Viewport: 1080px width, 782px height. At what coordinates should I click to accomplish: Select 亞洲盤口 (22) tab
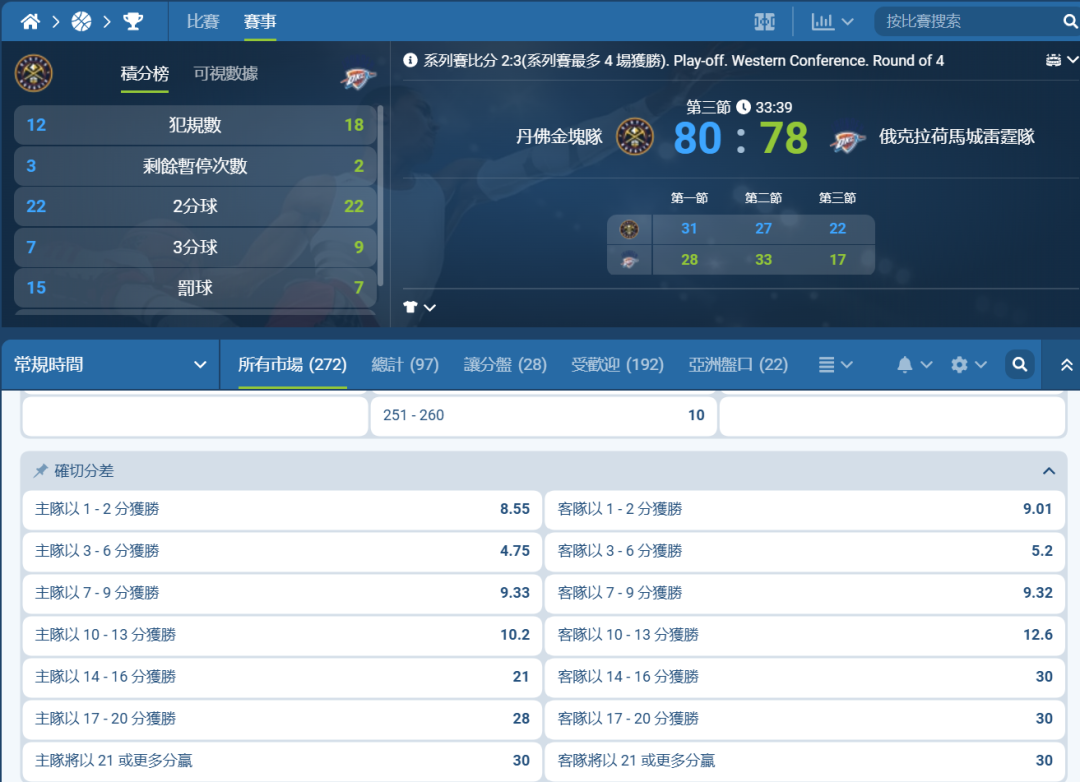(738, 364)
